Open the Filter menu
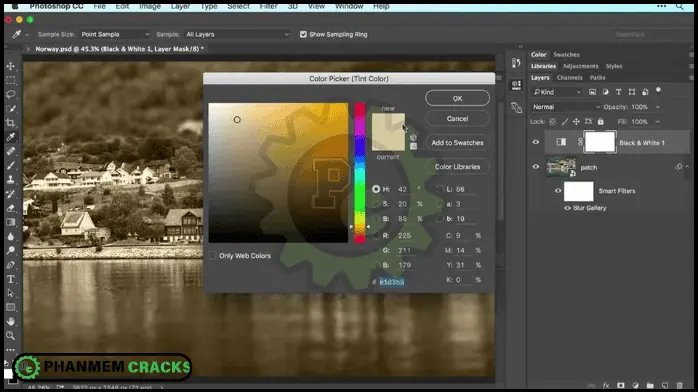The width and height of the screenshot is (698, 392). [268, 6]
